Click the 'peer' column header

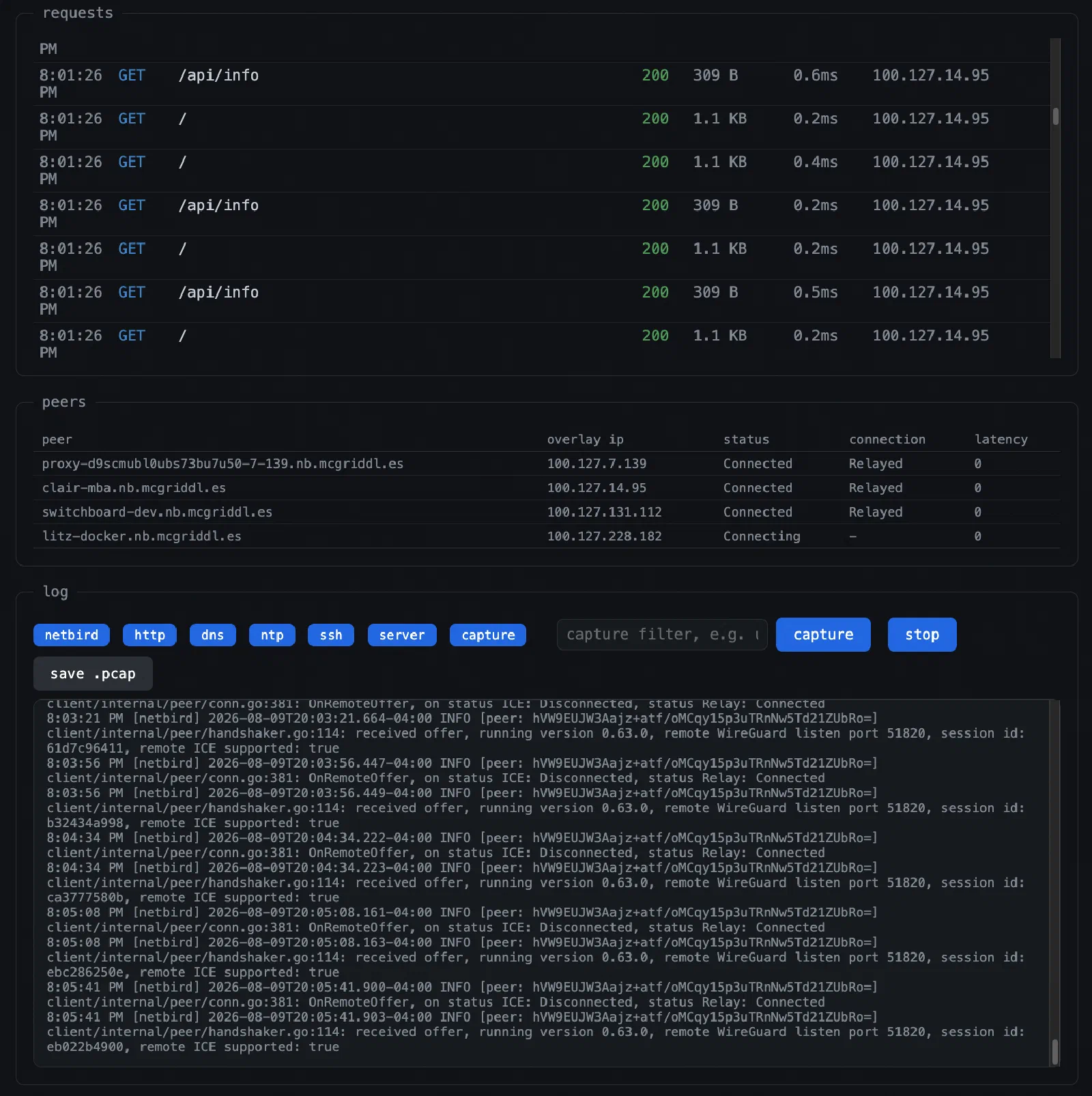pos(57,439)
